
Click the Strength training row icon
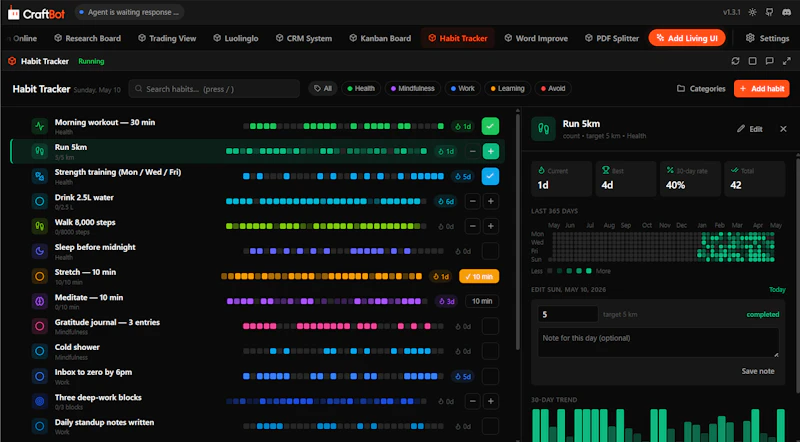39,176
